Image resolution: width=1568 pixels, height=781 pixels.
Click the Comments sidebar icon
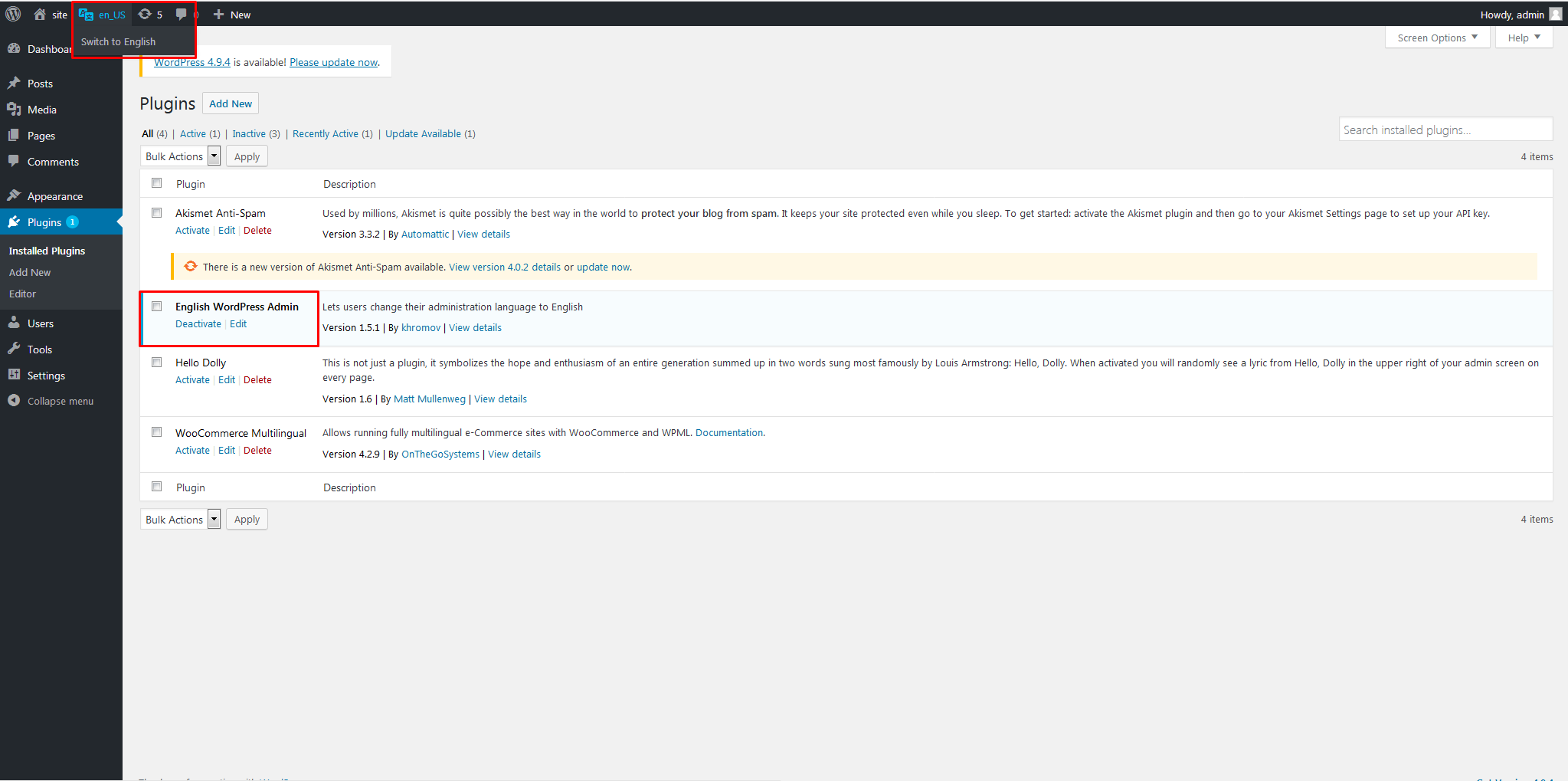coord(14,161)
